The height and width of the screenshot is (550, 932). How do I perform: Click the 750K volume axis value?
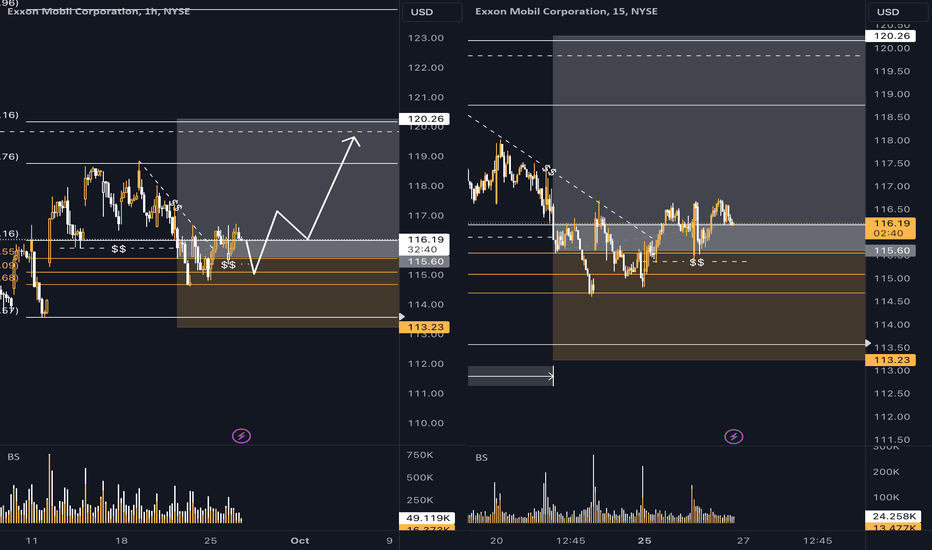click(420, 455)
